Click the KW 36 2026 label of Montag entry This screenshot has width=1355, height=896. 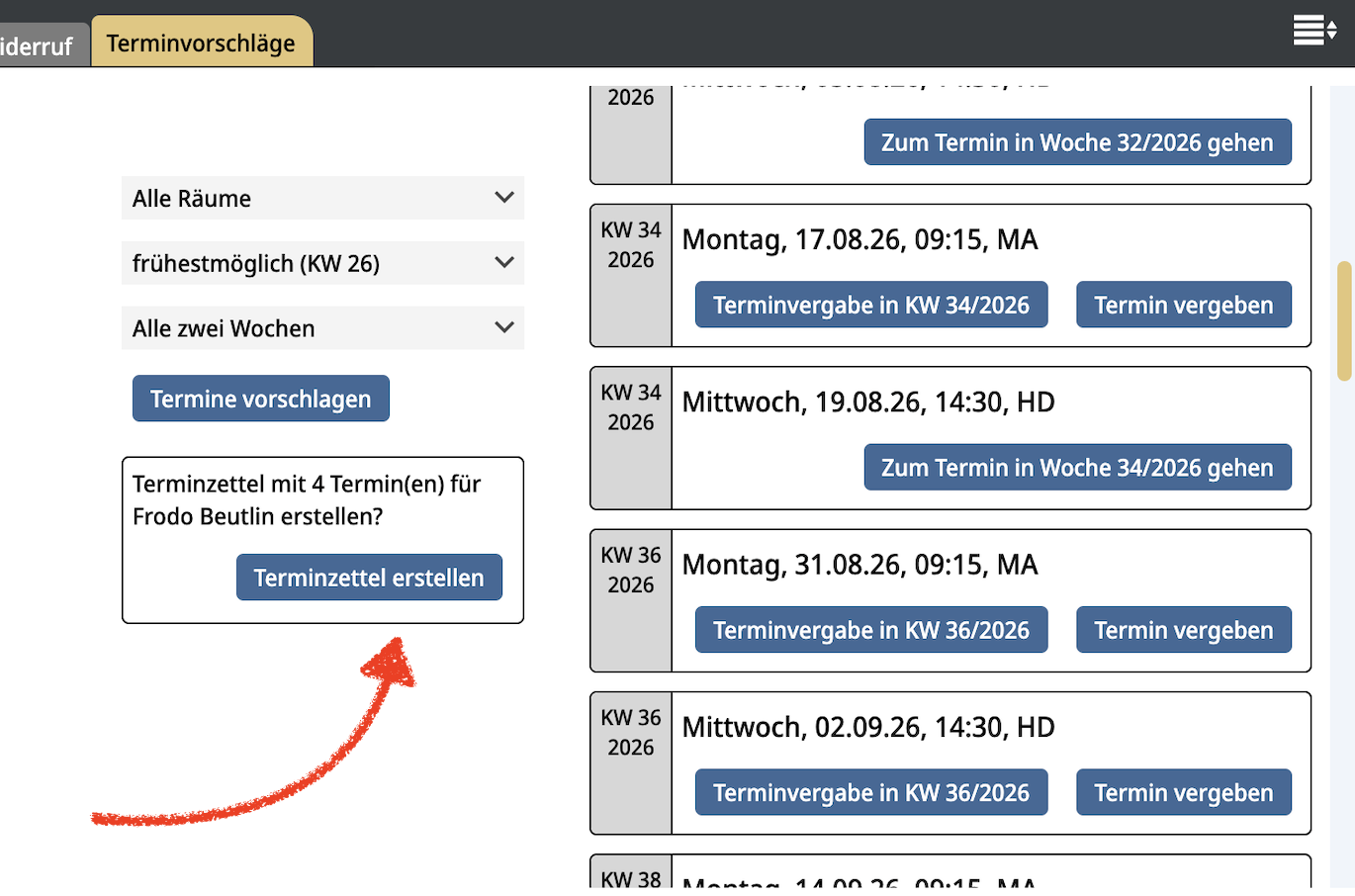(x=631, y=570)
